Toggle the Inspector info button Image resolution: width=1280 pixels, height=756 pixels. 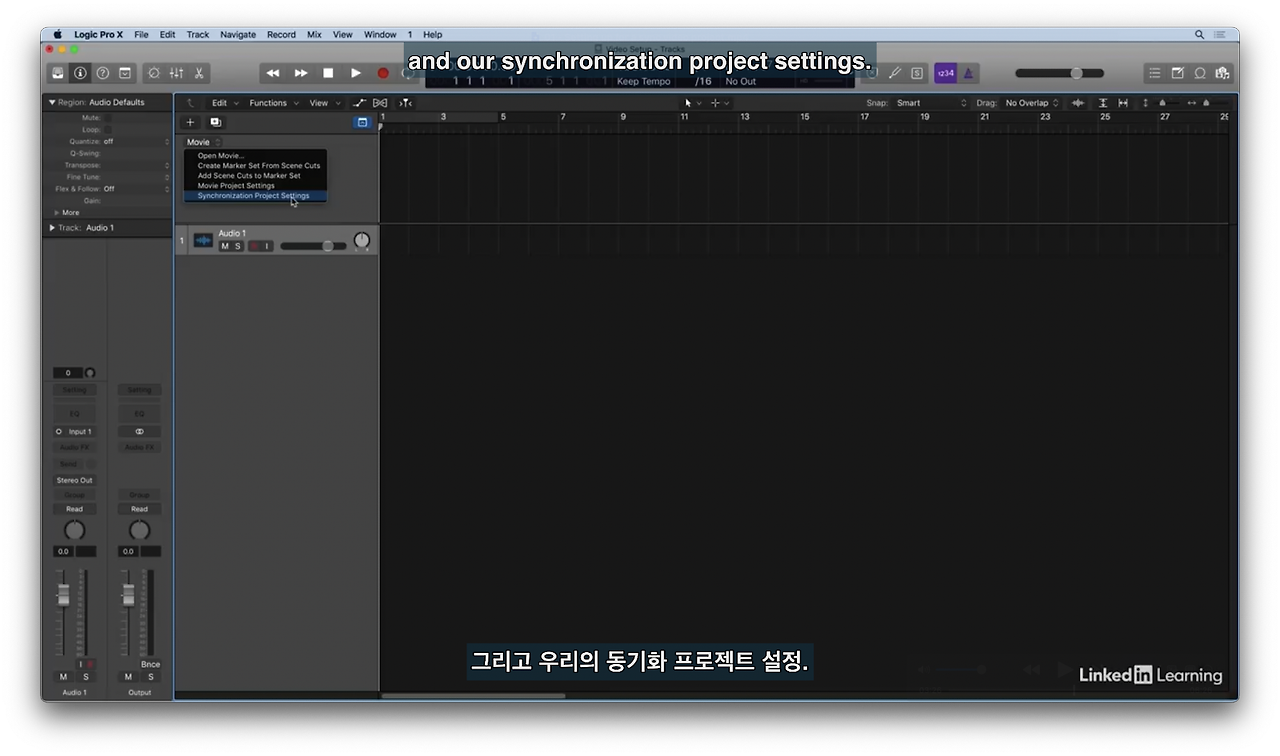pyautogui.click(x=80, y=73)
